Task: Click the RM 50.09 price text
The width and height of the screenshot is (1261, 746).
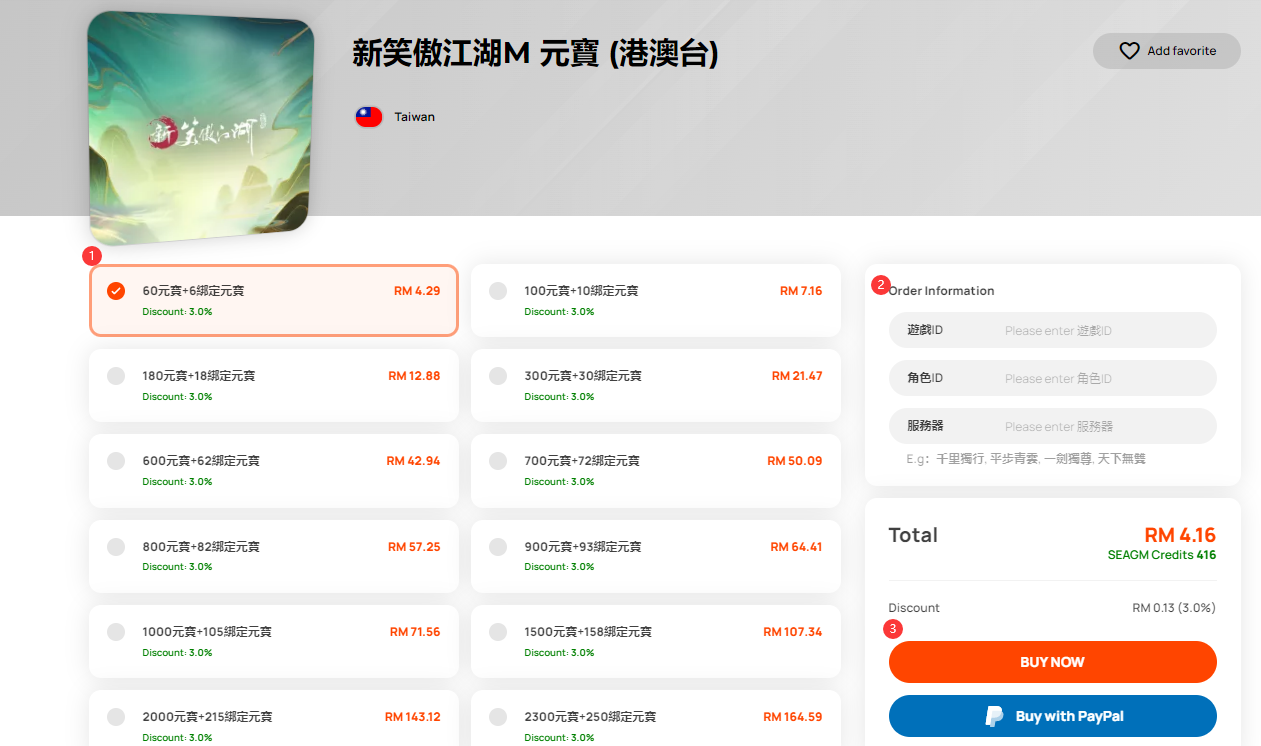Action: (x=795, y=461)
